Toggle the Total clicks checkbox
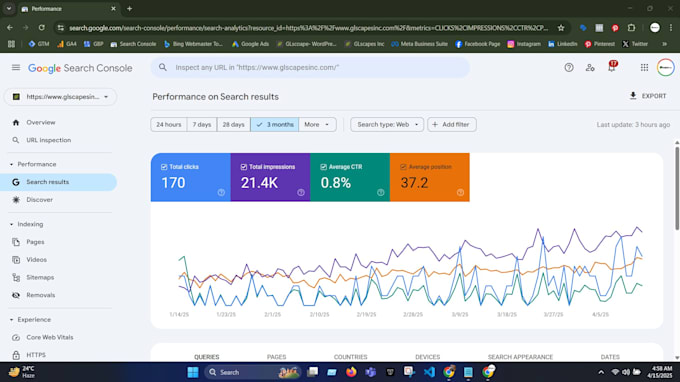The width and height of the screenshot is (680, 382). click(164, 167)
